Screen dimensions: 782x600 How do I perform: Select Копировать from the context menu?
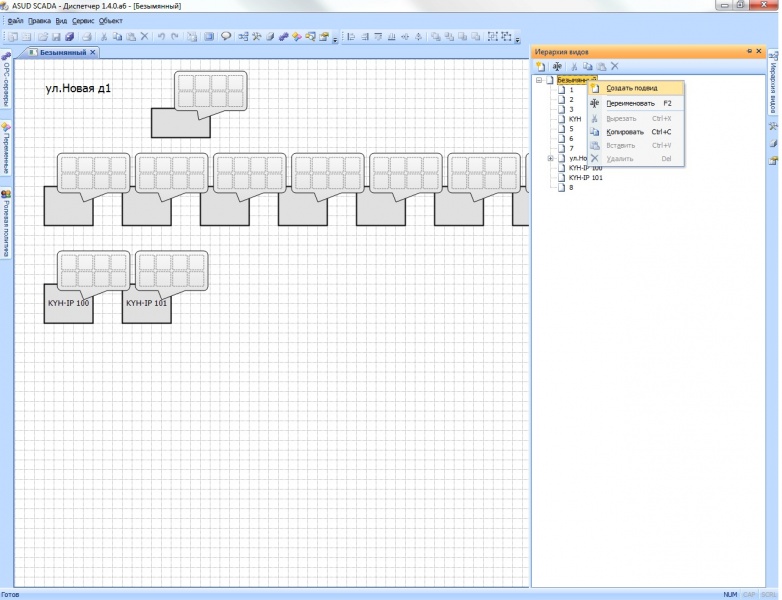[x=625, y=132]
